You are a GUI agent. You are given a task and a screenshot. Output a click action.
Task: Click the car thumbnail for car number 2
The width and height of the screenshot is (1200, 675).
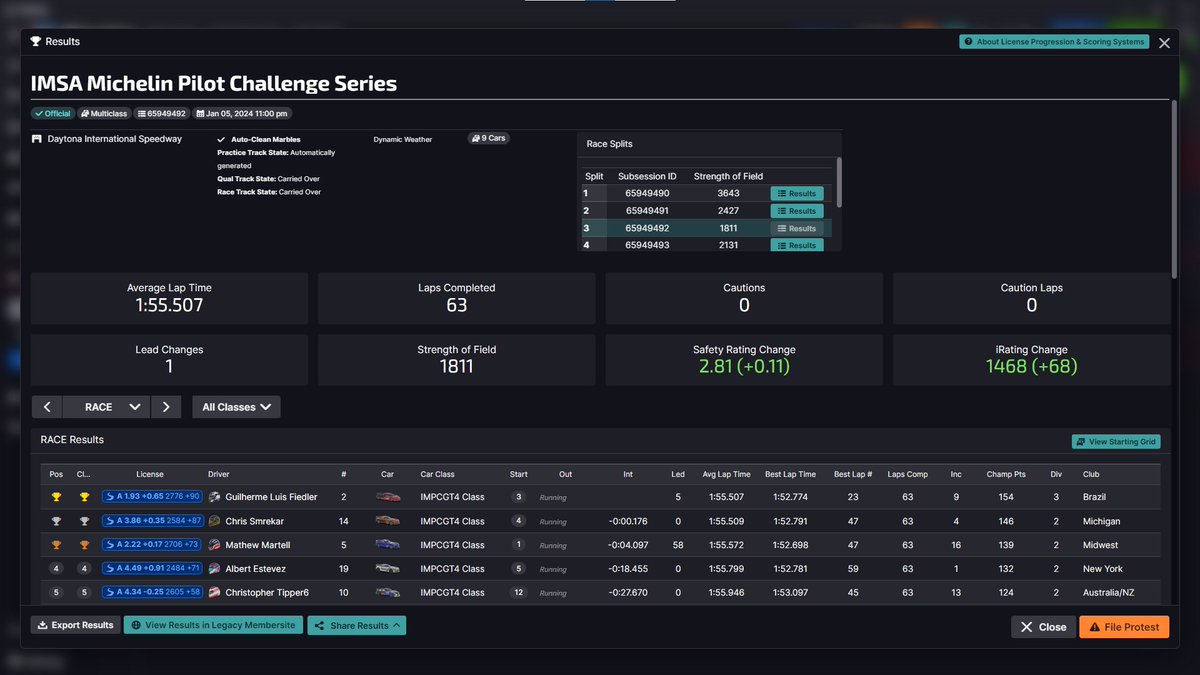(387, 497)
